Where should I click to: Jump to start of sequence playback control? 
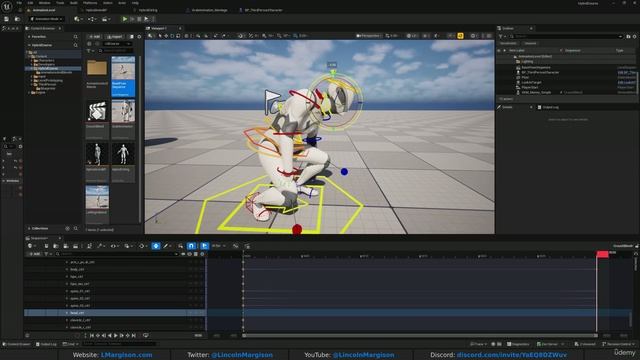pos(92,336)
